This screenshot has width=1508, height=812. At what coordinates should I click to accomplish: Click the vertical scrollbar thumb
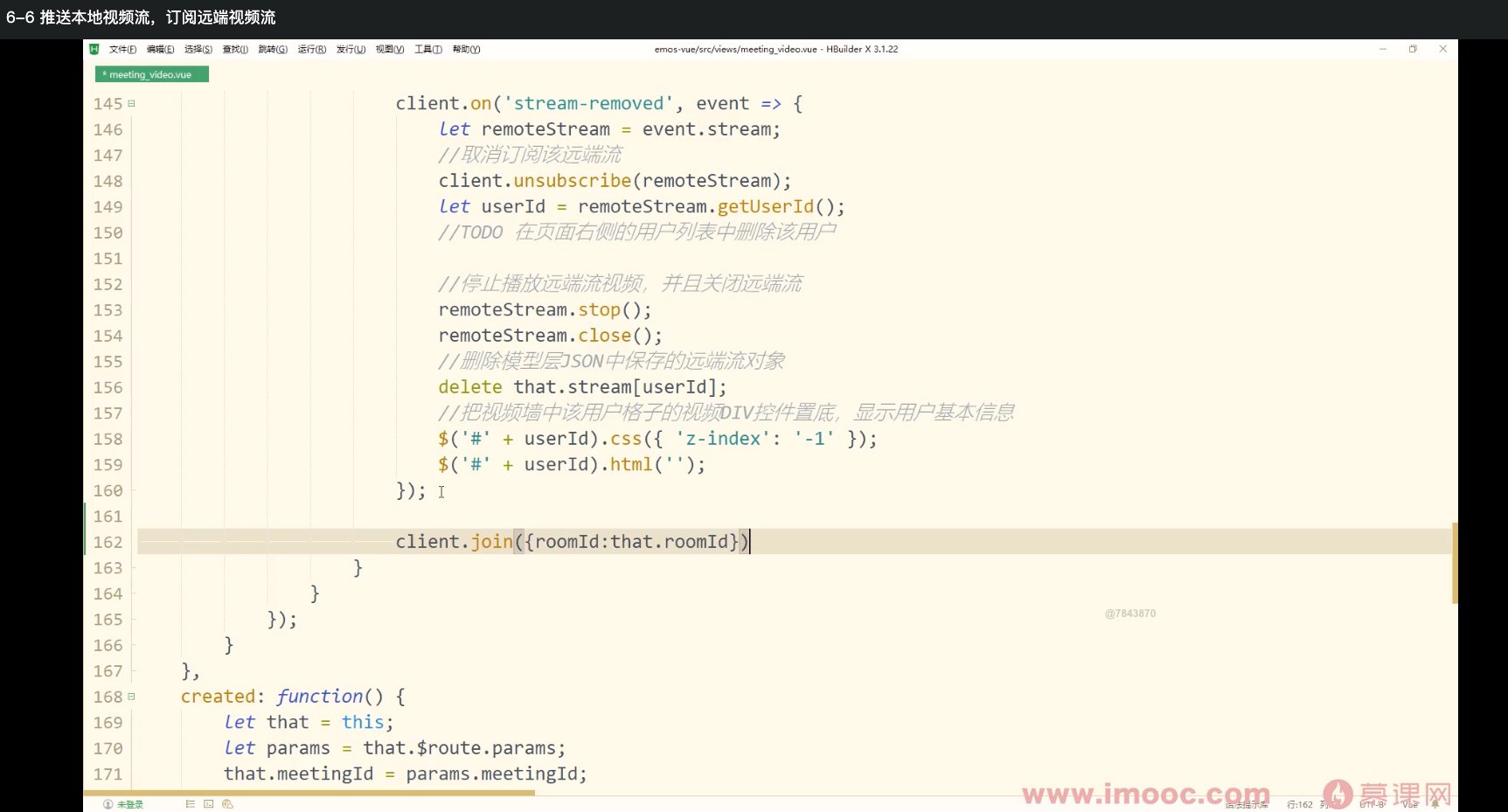point(1455,563)
